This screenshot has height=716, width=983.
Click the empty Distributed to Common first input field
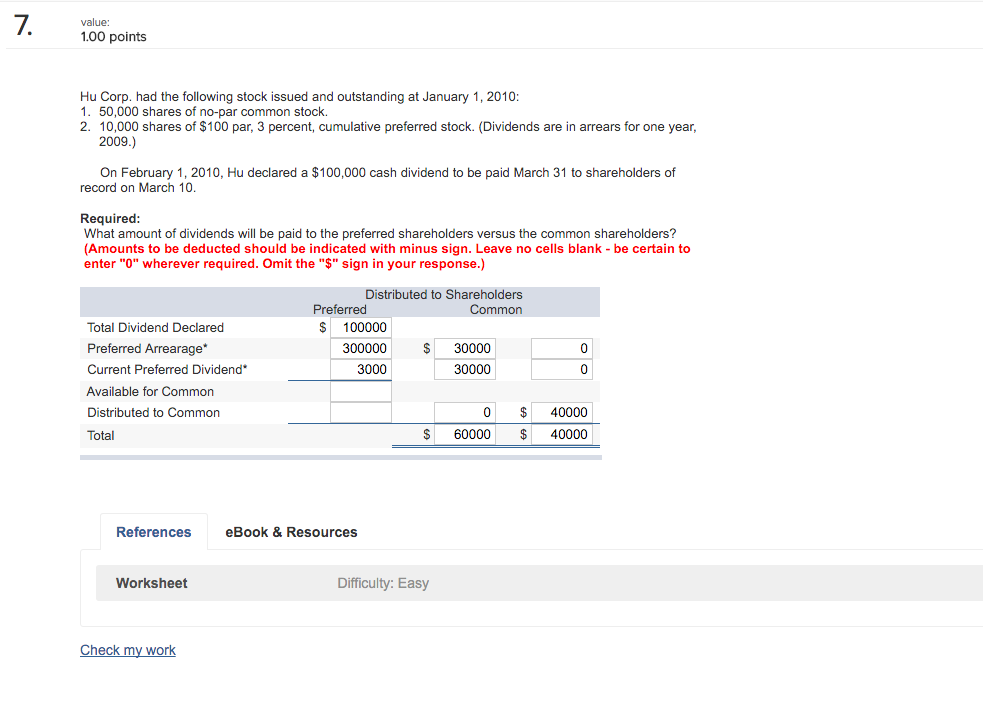coord(361,413)
